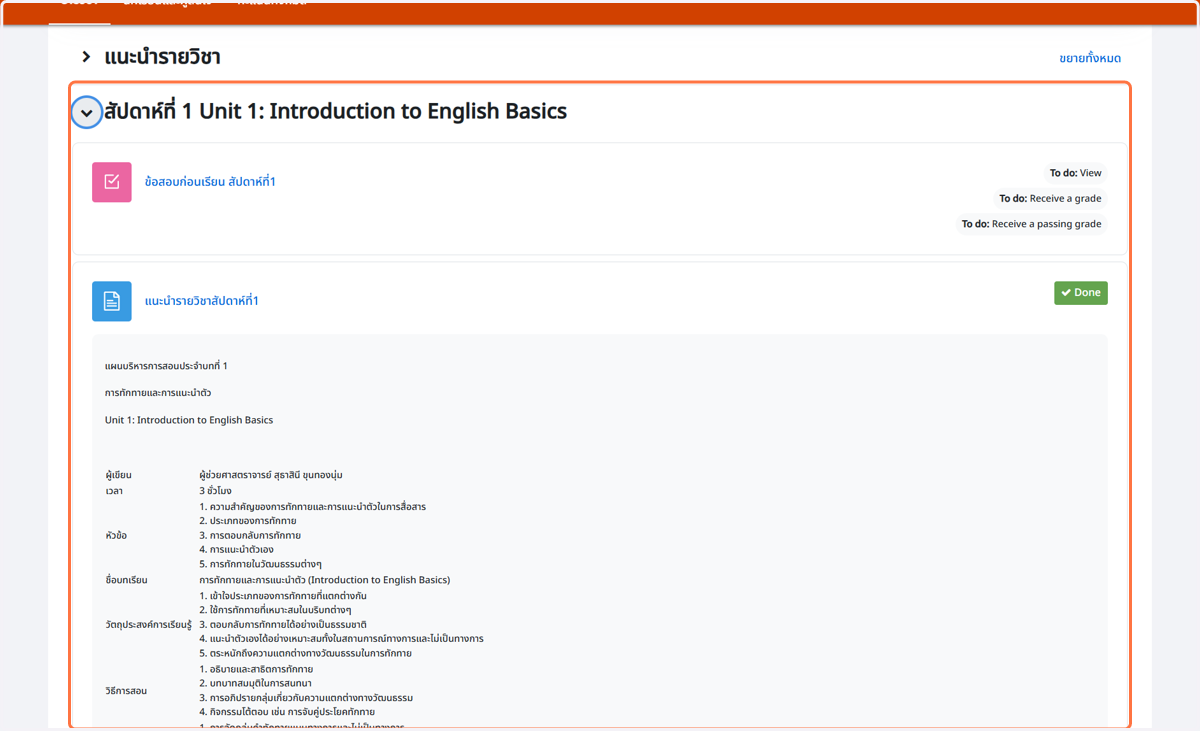The width and height of the screenshot is (1200, 731).
Task: Click the 'To do: Receive a grade' badge
Action: point(1051,198)
